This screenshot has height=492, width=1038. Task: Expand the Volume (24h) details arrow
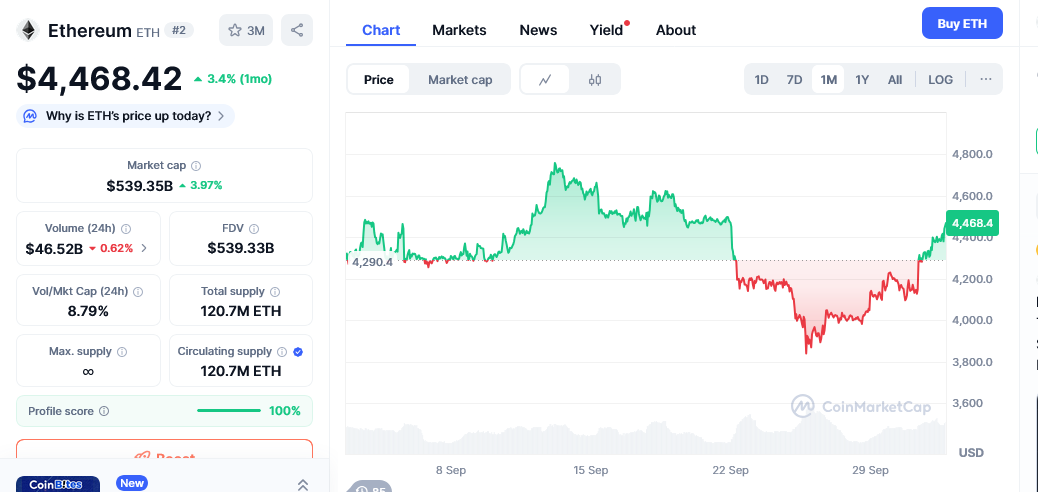pos(144,248)
